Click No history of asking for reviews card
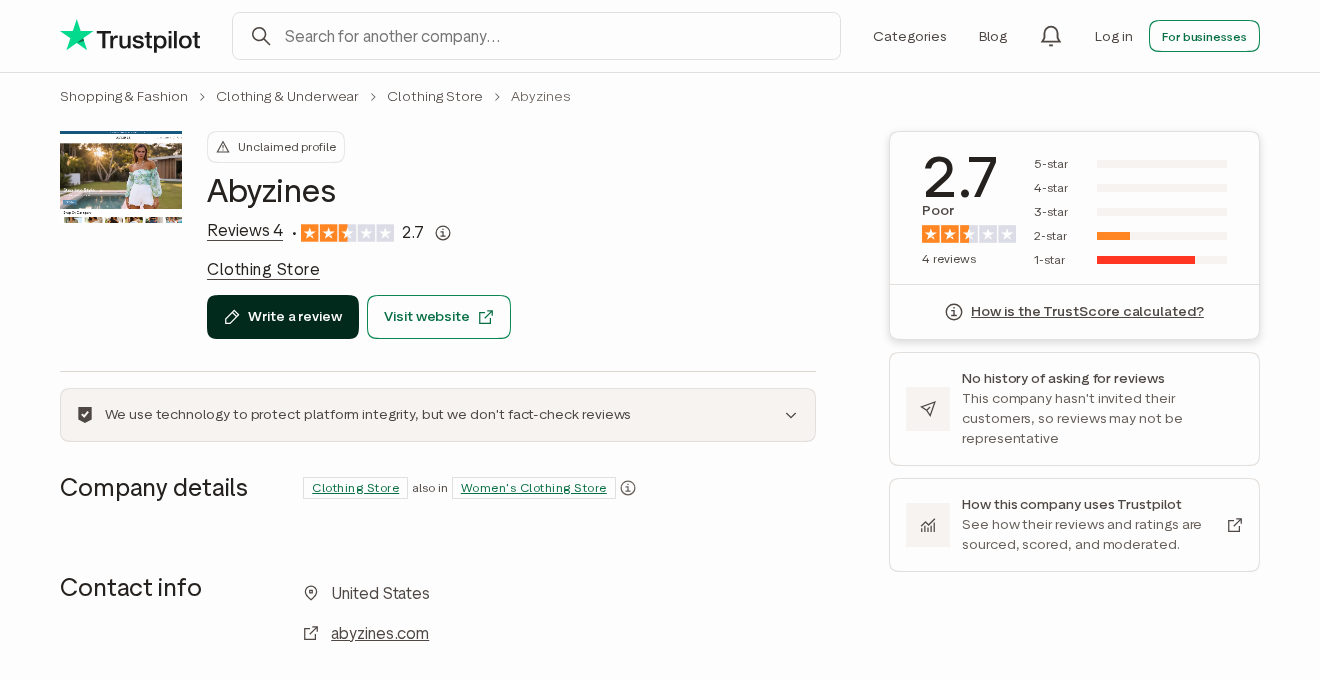 pos(1074,409)
